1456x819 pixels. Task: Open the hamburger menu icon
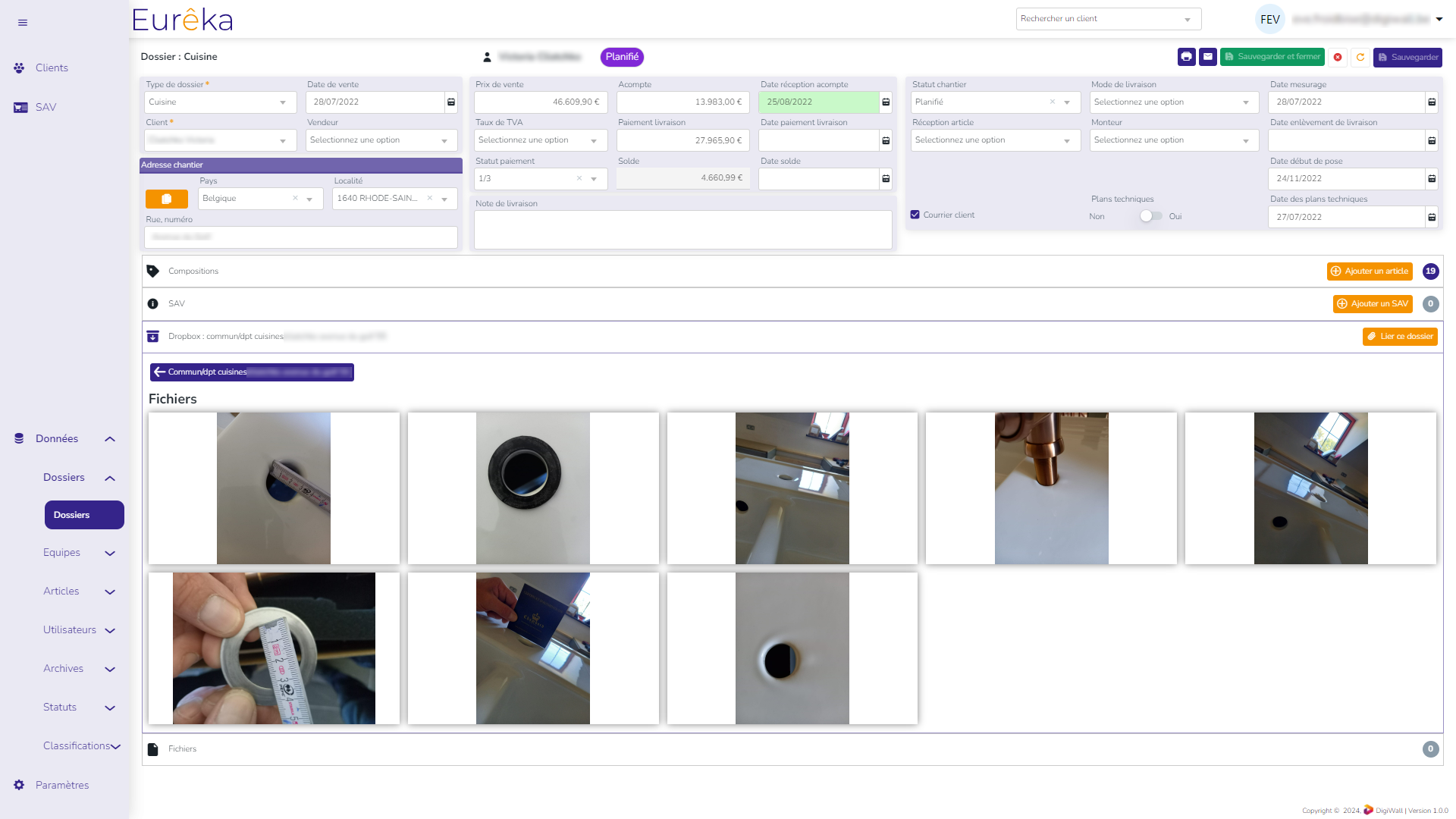pos(23,23)
